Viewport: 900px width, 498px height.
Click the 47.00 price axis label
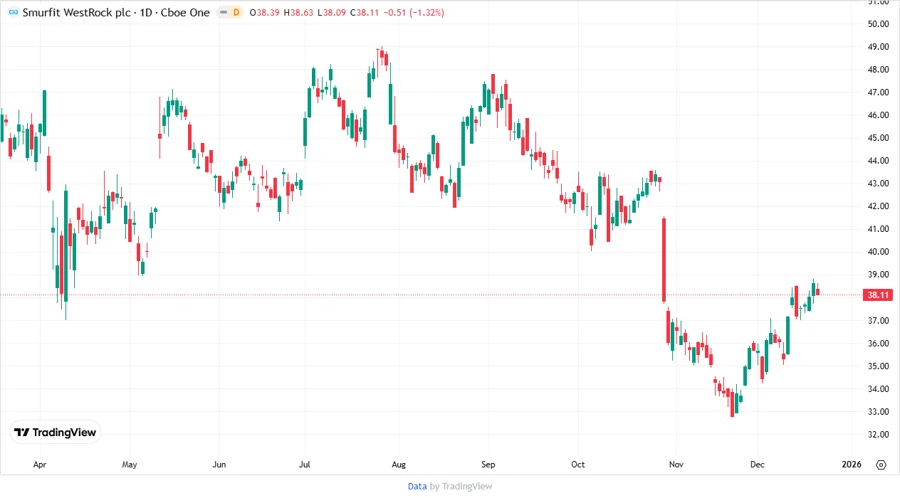point(878,92)
